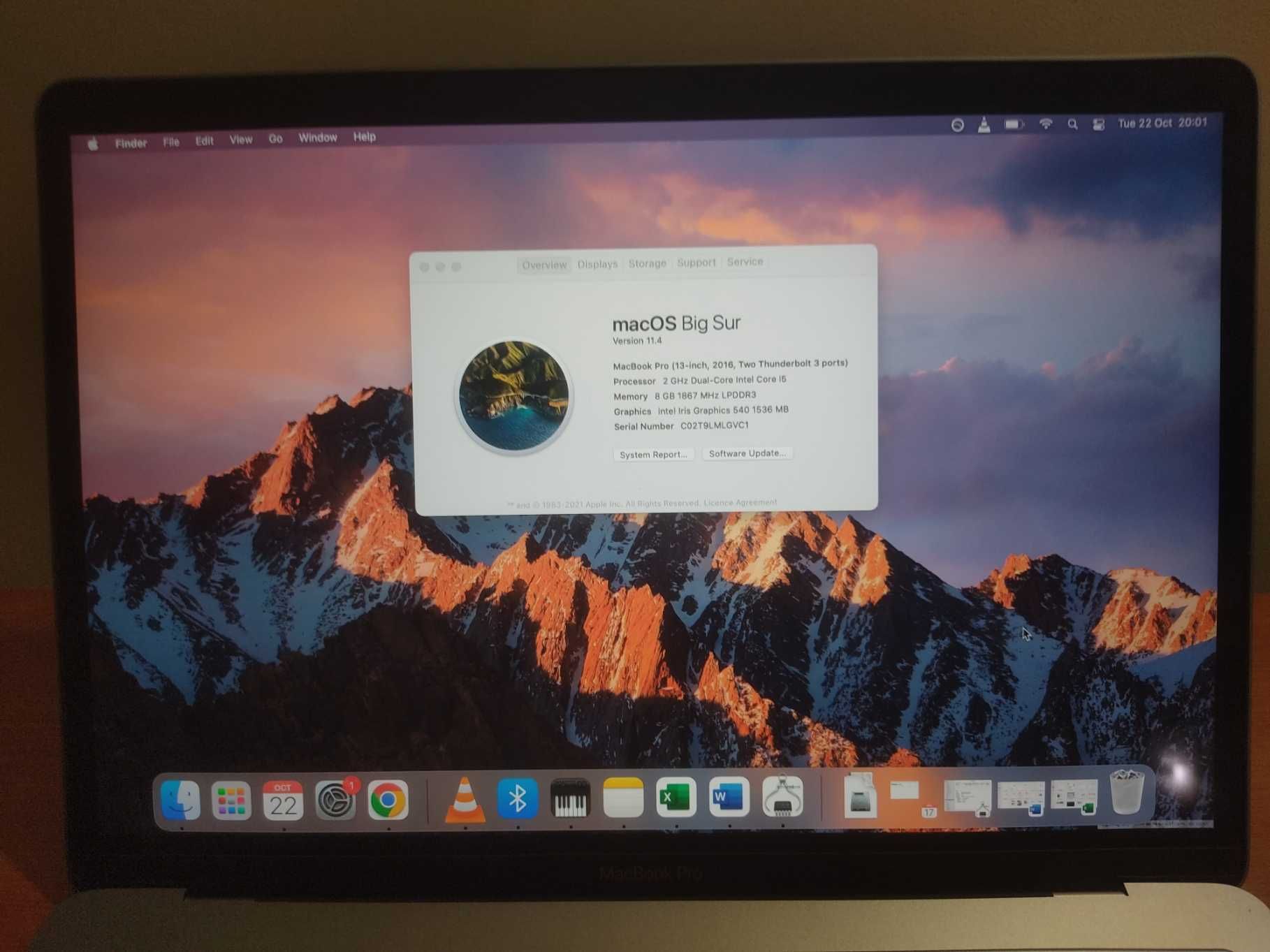Select the Overview tab
The height and width of the screenshot is (952, 1270).
click(x=544, y=265)
